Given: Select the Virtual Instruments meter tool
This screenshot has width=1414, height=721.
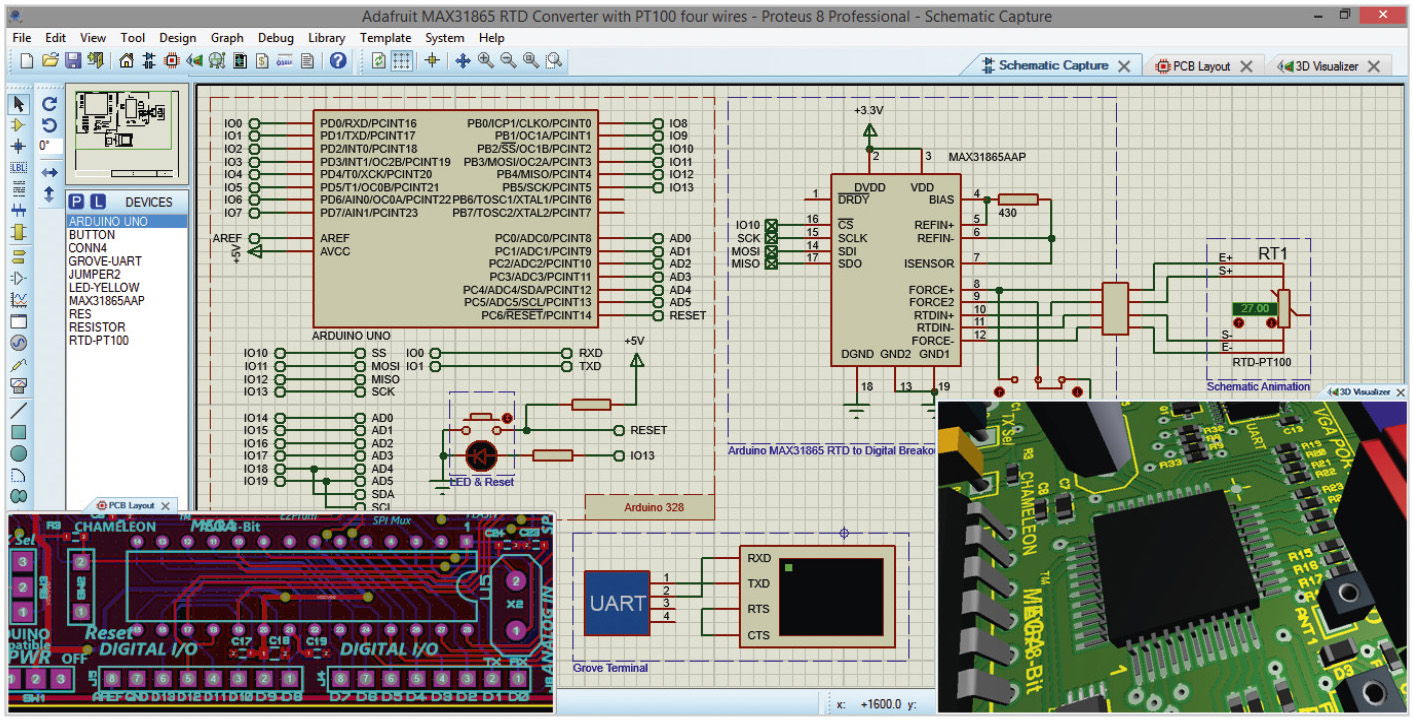Looking at the screenshot, I should [x=18, y=386].
